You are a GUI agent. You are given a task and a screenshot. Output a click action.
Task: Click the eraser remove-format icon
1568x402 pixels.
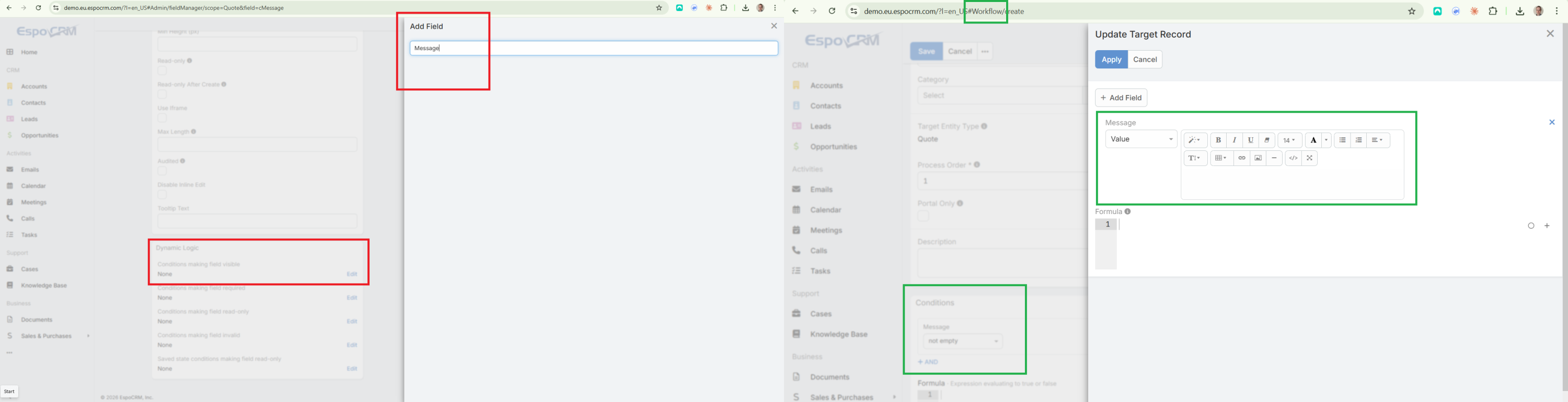1267,140
